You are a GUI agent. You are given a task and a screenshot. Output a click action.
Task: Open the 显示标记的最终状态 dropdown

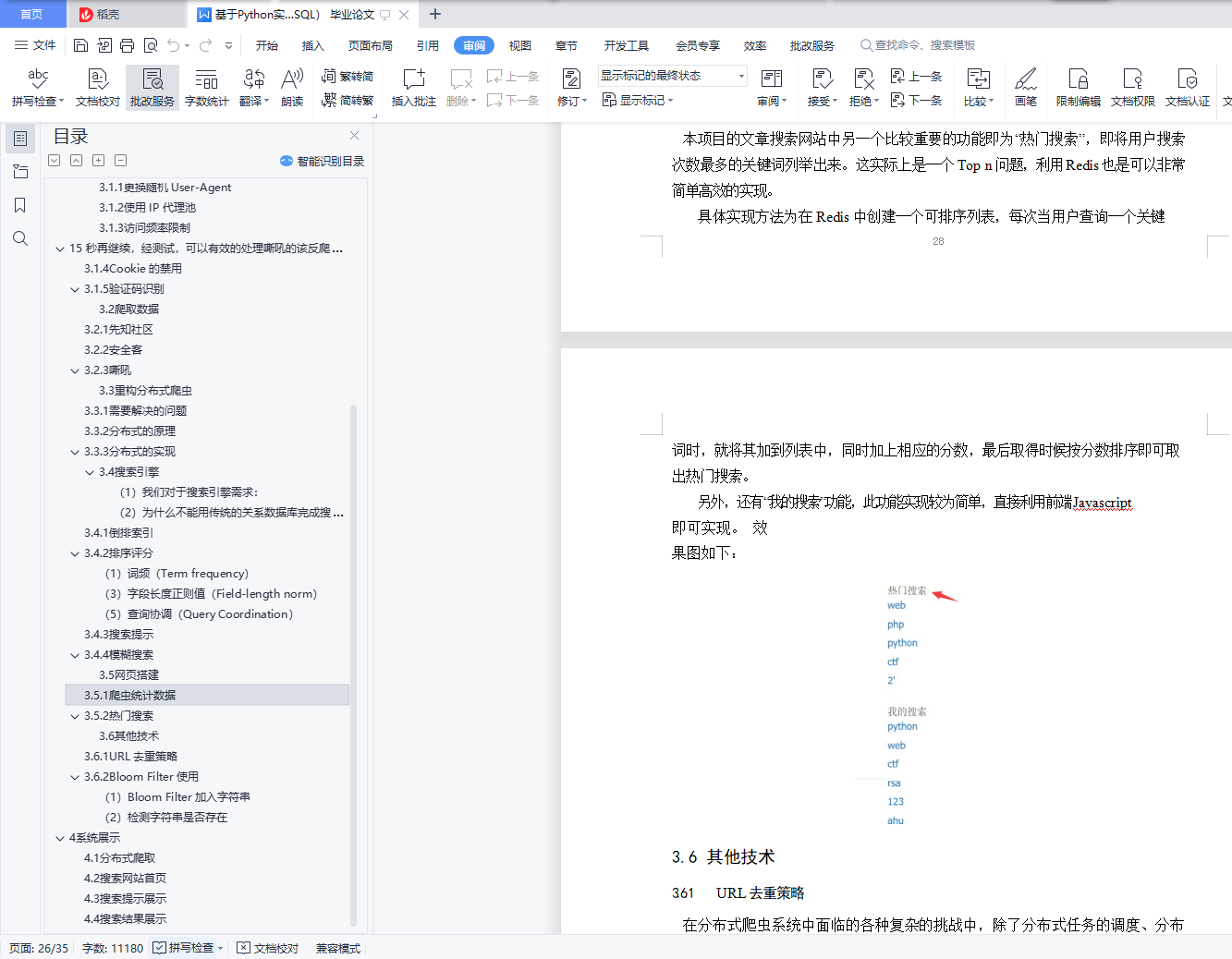pos(672,76)
